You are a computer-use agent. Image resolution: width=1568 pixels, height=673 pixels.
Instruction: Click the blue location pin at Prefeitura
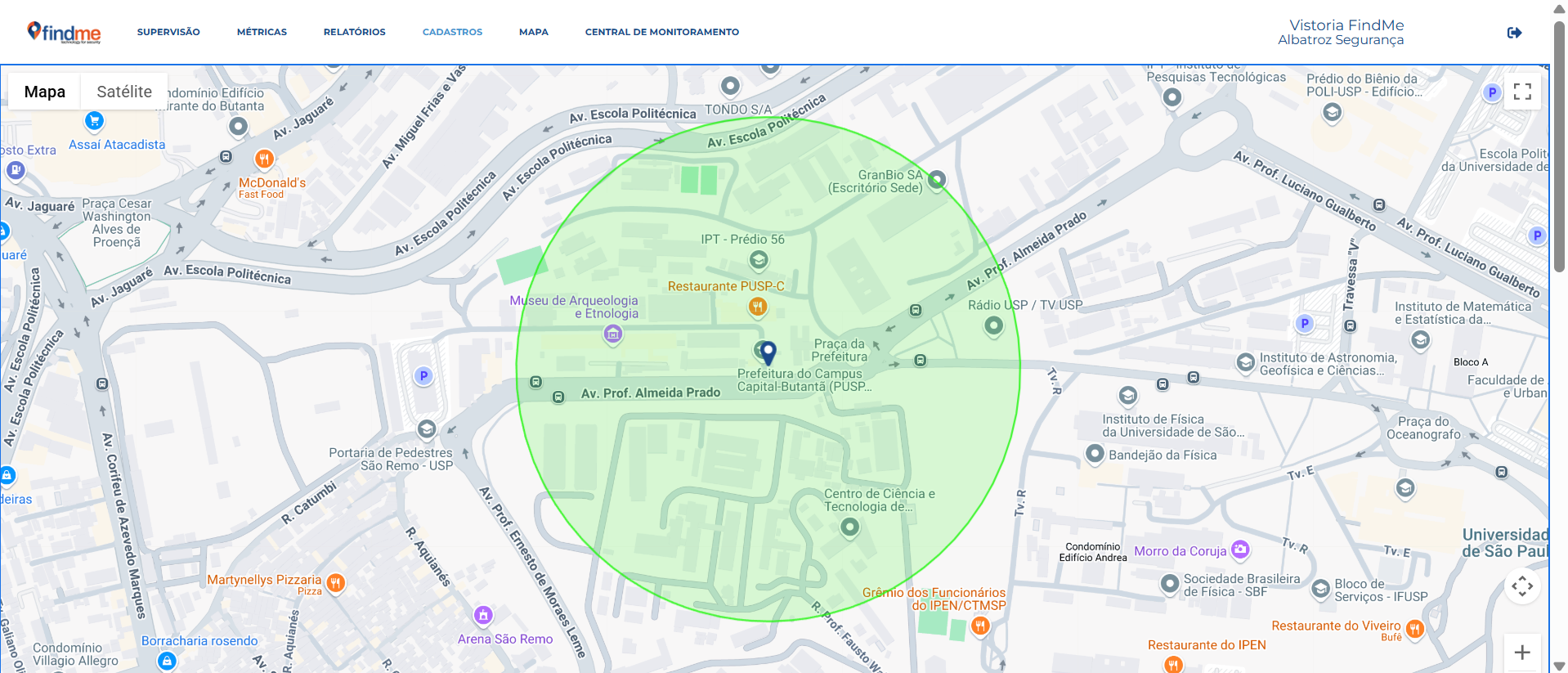(768, 352)
